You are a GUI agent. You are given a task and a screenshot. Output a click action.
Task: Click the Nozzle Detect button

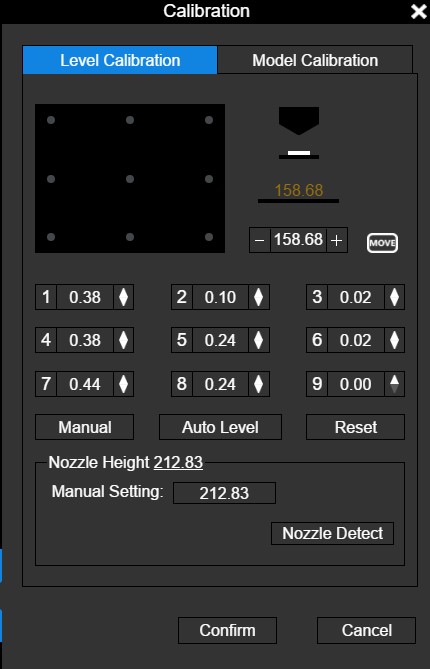[332, 533]
